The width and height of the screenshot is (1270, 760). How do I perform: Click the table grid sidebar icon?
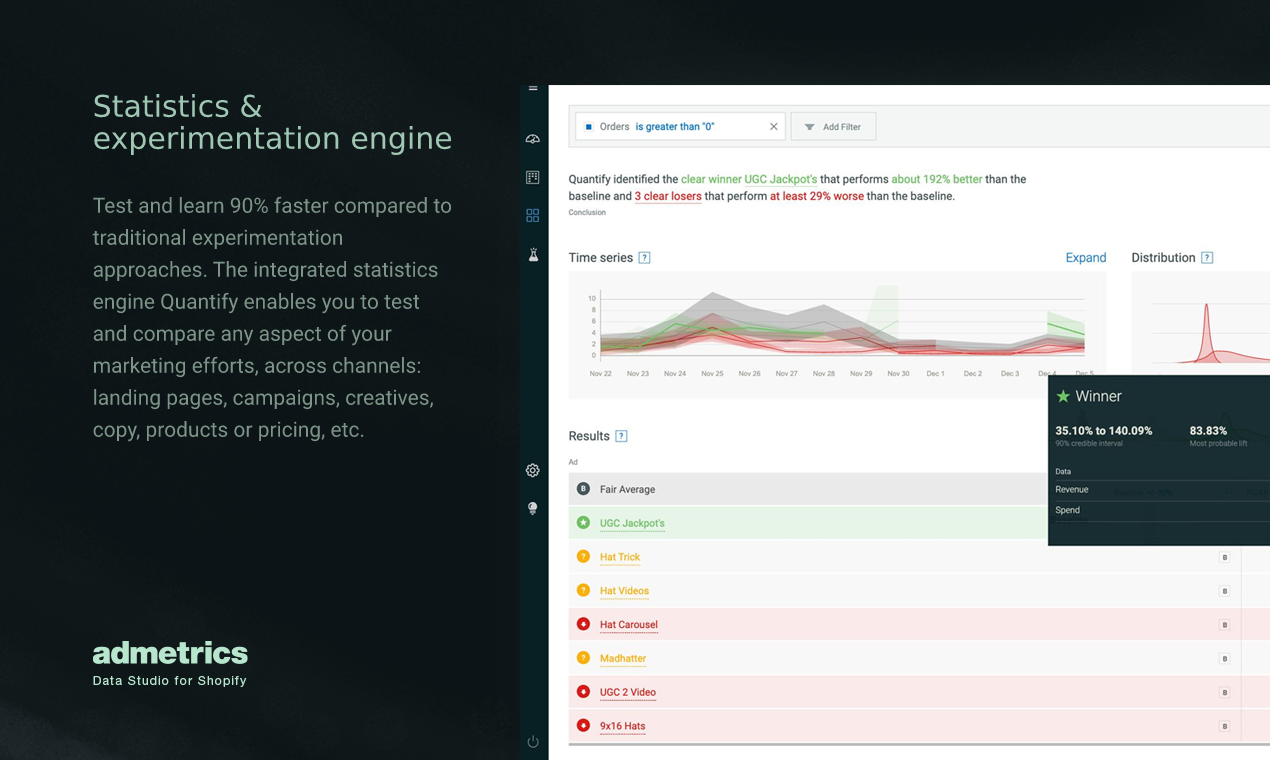click(x=533, y=177)
